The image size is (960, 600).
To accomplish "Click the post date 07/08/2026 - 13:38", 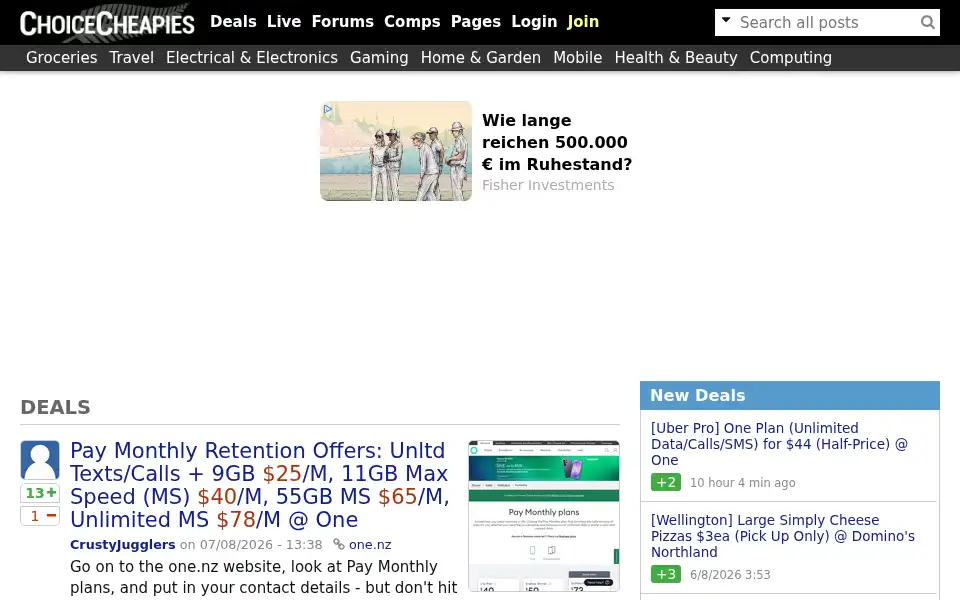I will (261, 544).
